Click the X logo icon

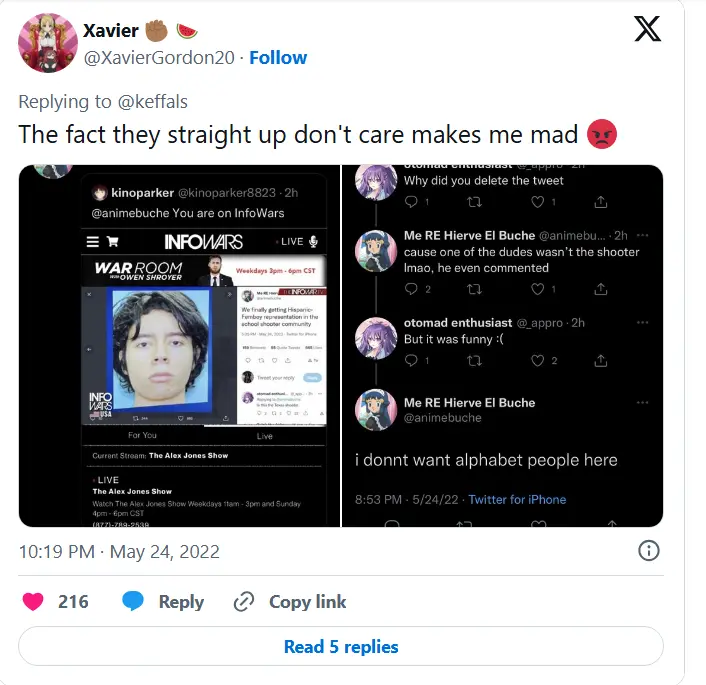click(x=647, y=30)
